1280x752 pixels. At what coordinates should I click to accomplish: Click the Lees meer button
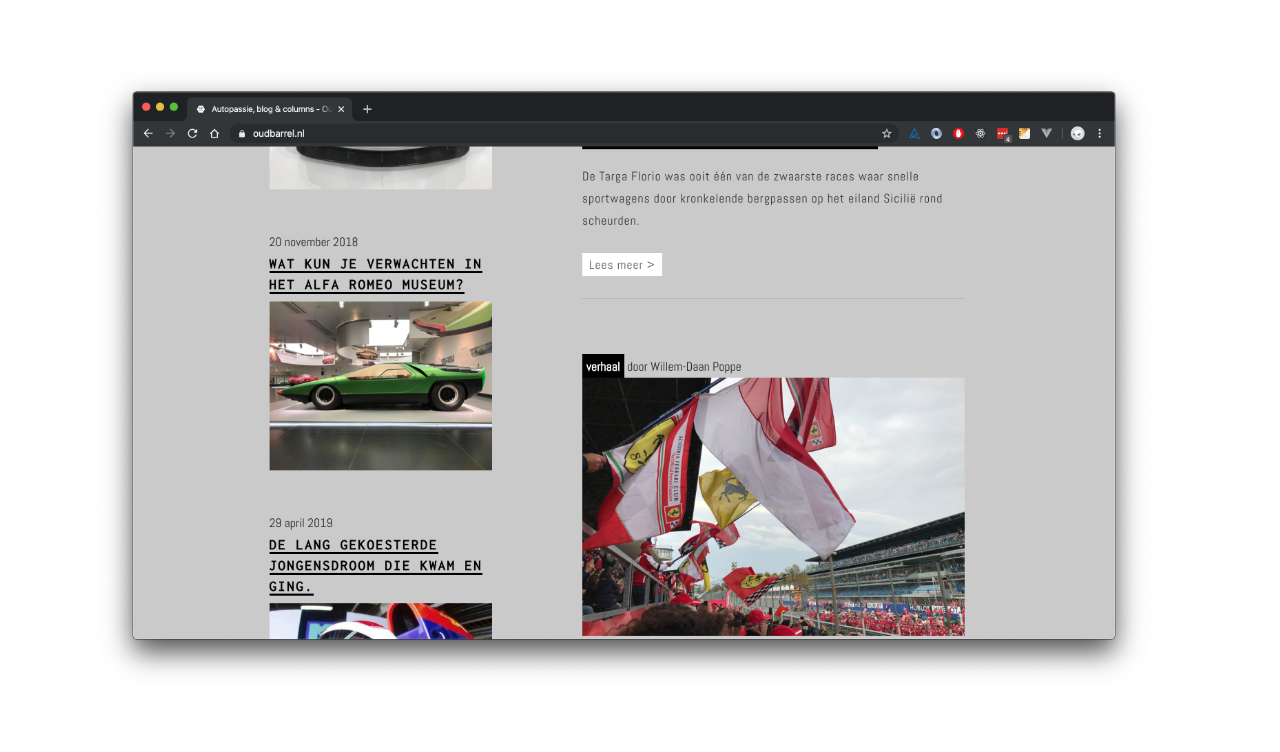pyautogui.click(x=622, y=265)
